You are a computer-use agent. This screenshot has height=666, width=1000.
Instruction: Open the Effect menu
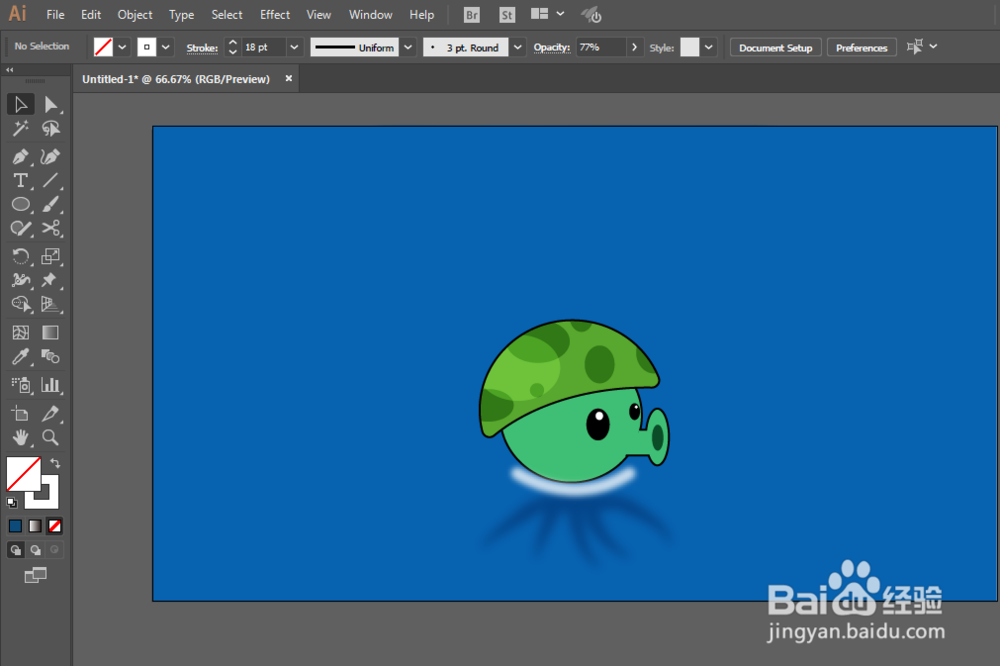tap(275, 15)
